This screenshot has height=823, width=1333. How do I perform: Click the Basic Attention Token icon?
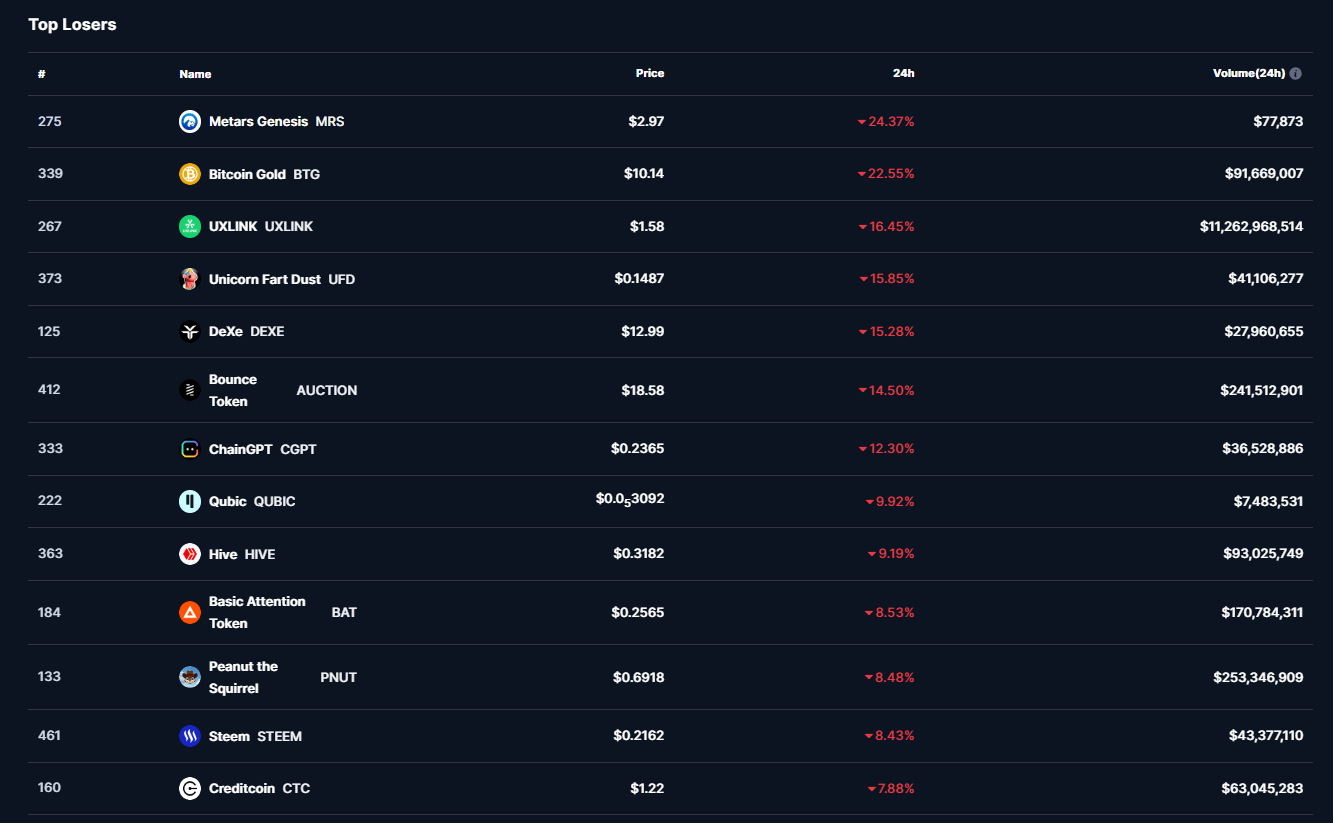coord(190,612)
